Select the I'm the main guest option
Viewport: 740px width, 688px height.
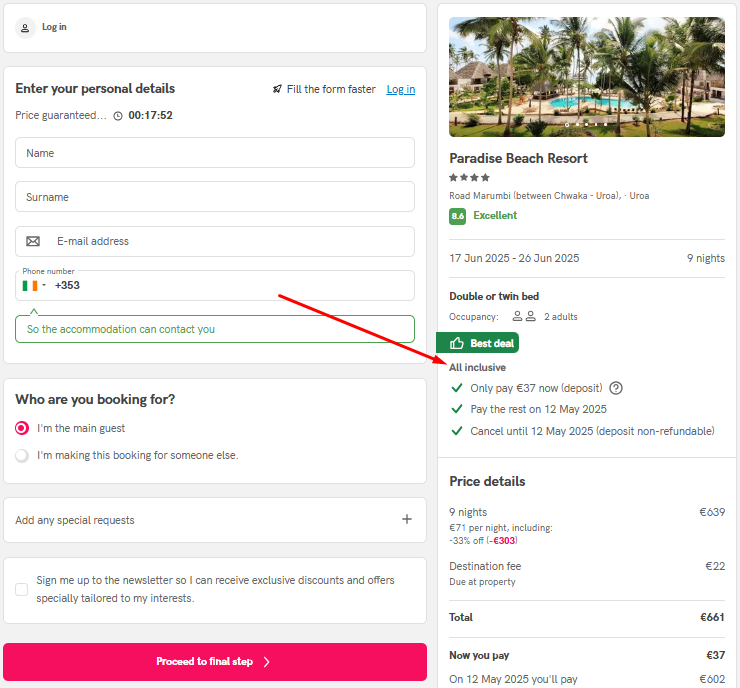[x=22, y=428]
